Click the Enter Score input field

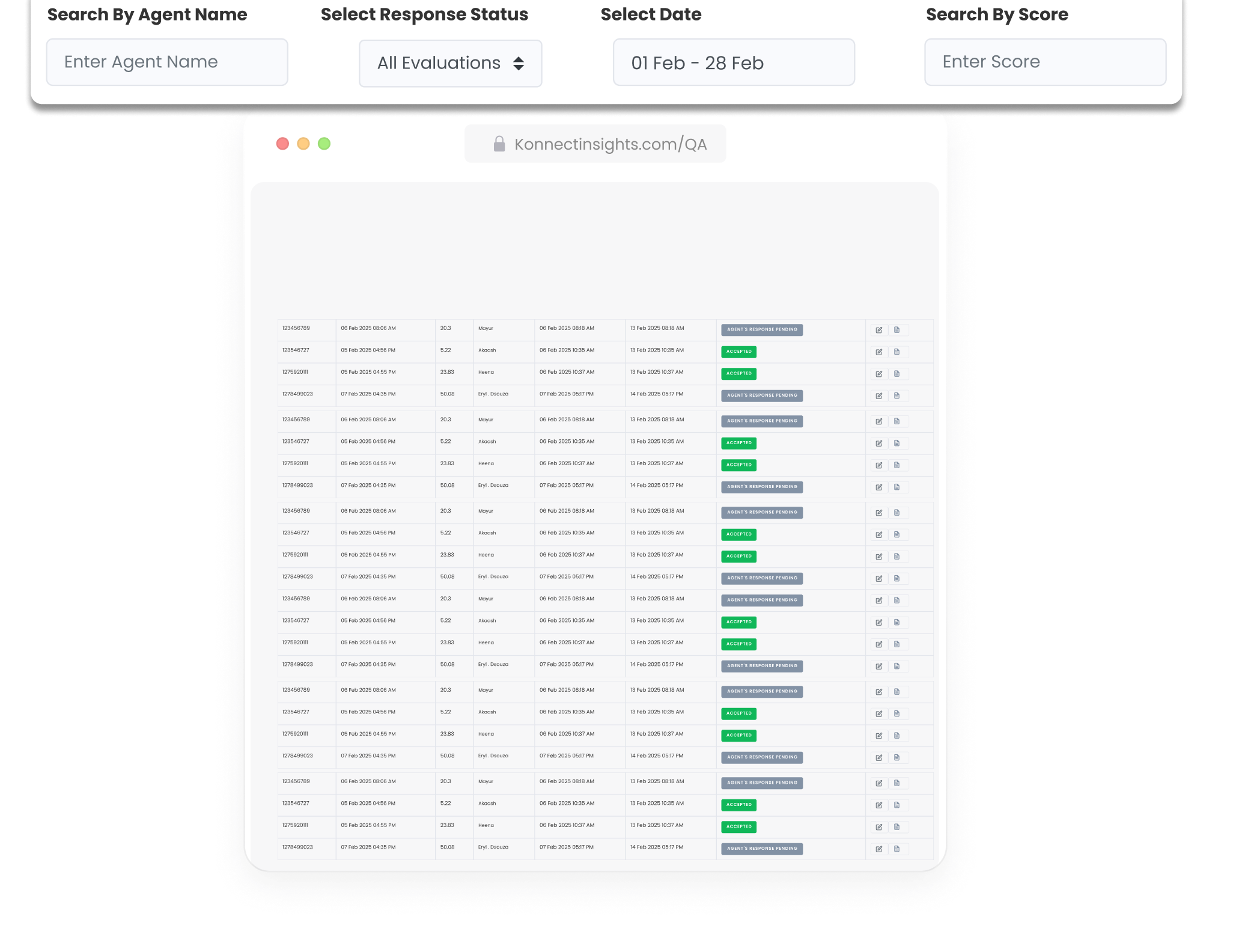[x=1045, y=62]
